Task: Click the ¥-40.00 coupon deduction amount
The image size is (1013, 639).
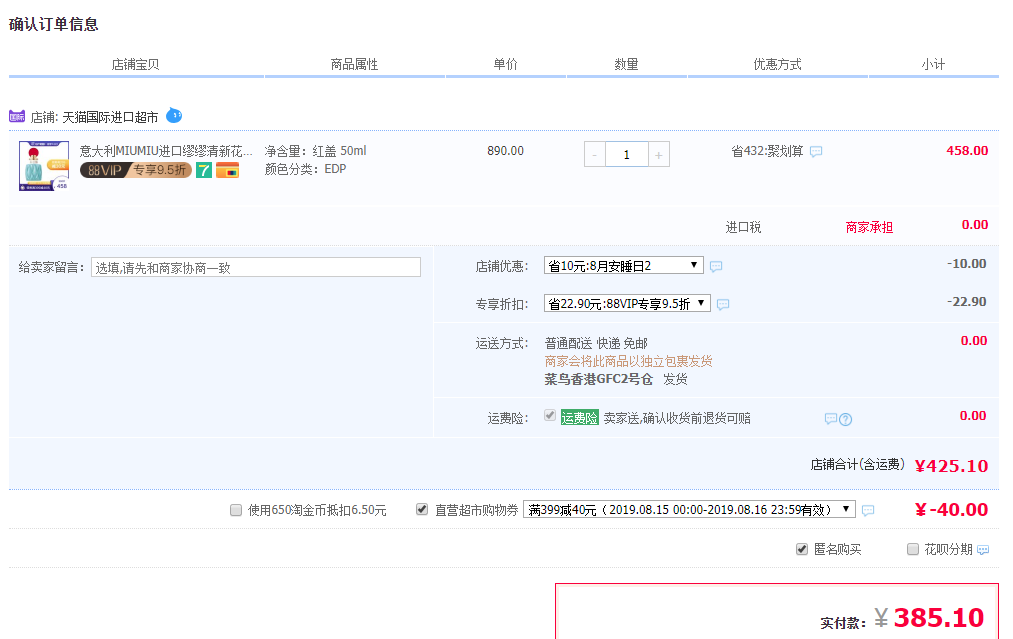Action: point(952,510)
